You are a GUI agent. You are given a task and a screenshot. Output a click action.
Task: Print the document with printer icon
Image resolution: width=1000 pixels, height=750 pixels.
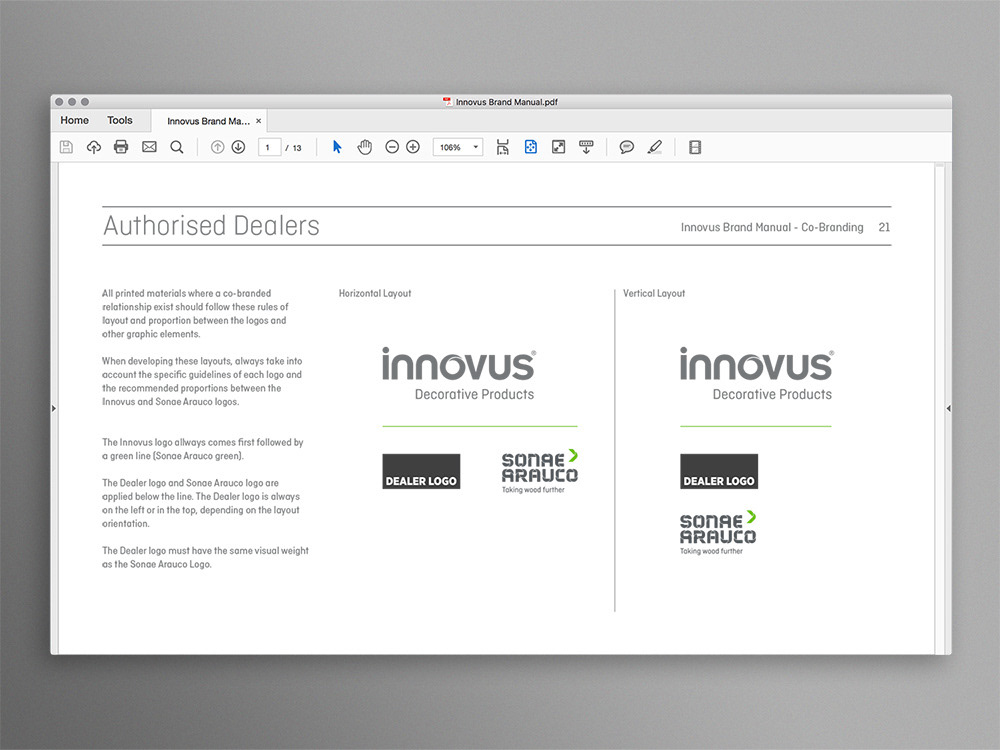click(121, 147)
